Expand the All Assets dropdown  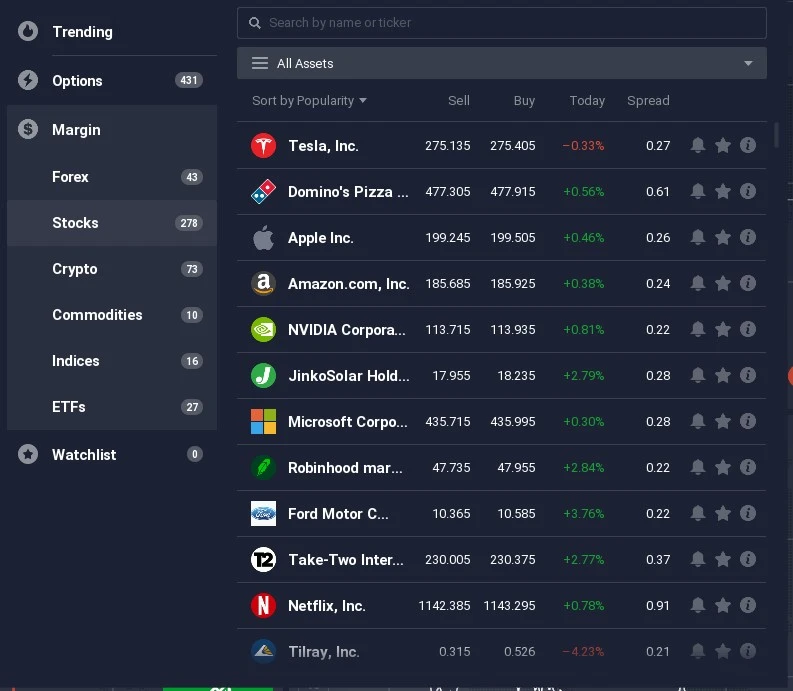pyautogui.click(x=502, y=63)
